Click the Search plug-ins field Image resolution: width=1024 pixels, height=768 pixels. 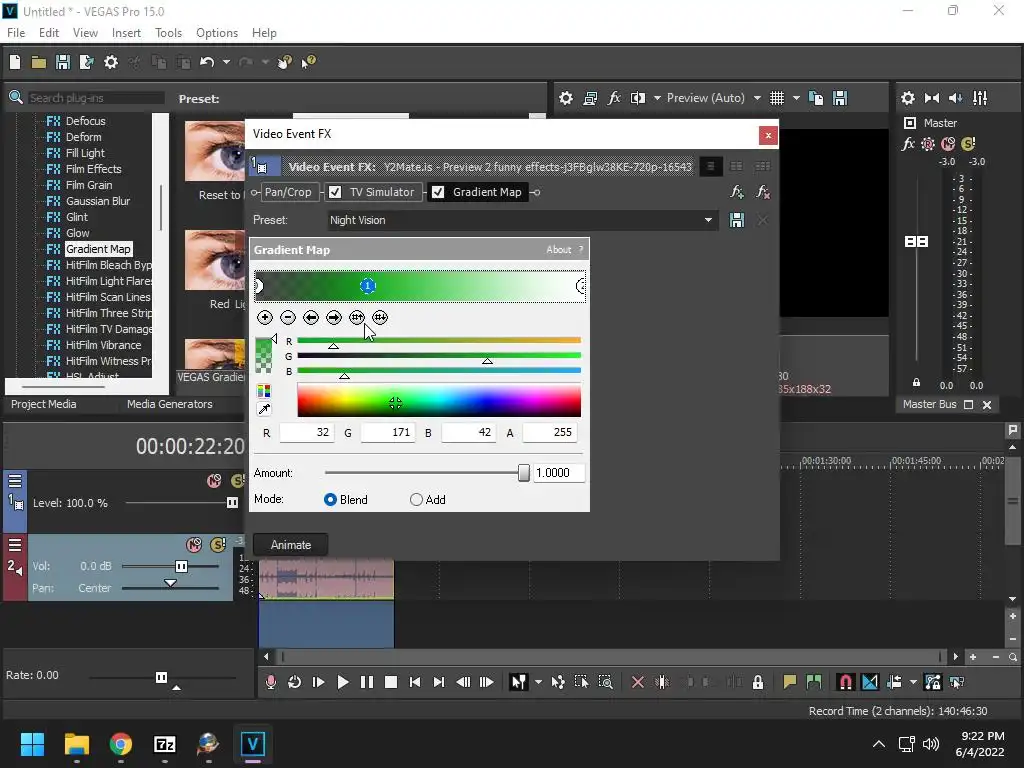(95, 98)
